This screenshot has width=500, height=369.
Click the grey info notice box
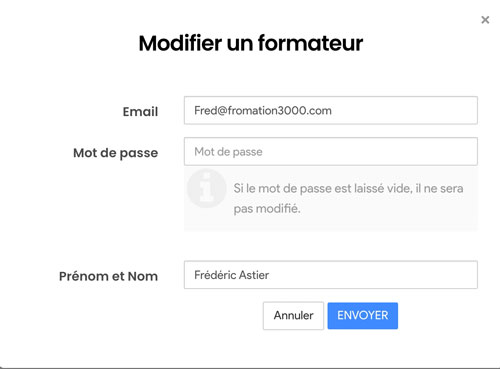point(331,199)
